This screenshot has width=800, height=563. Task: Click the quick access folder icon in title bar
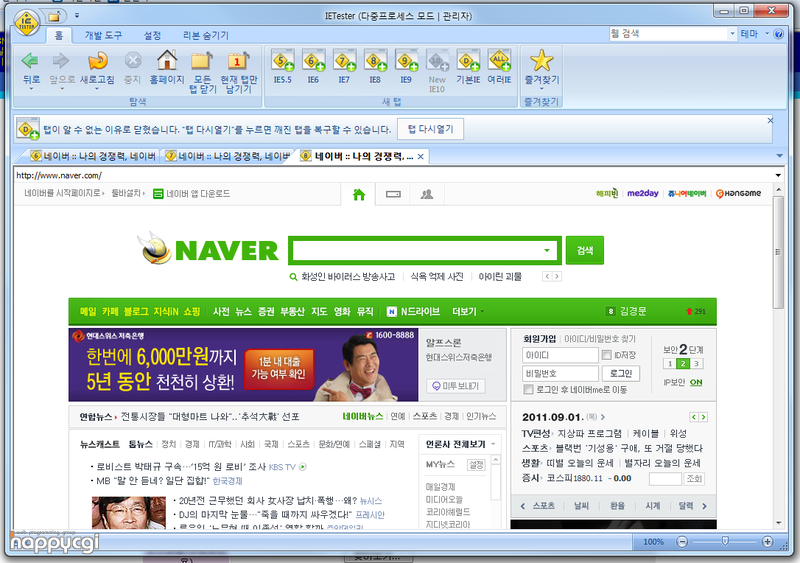tap(54, 16)
